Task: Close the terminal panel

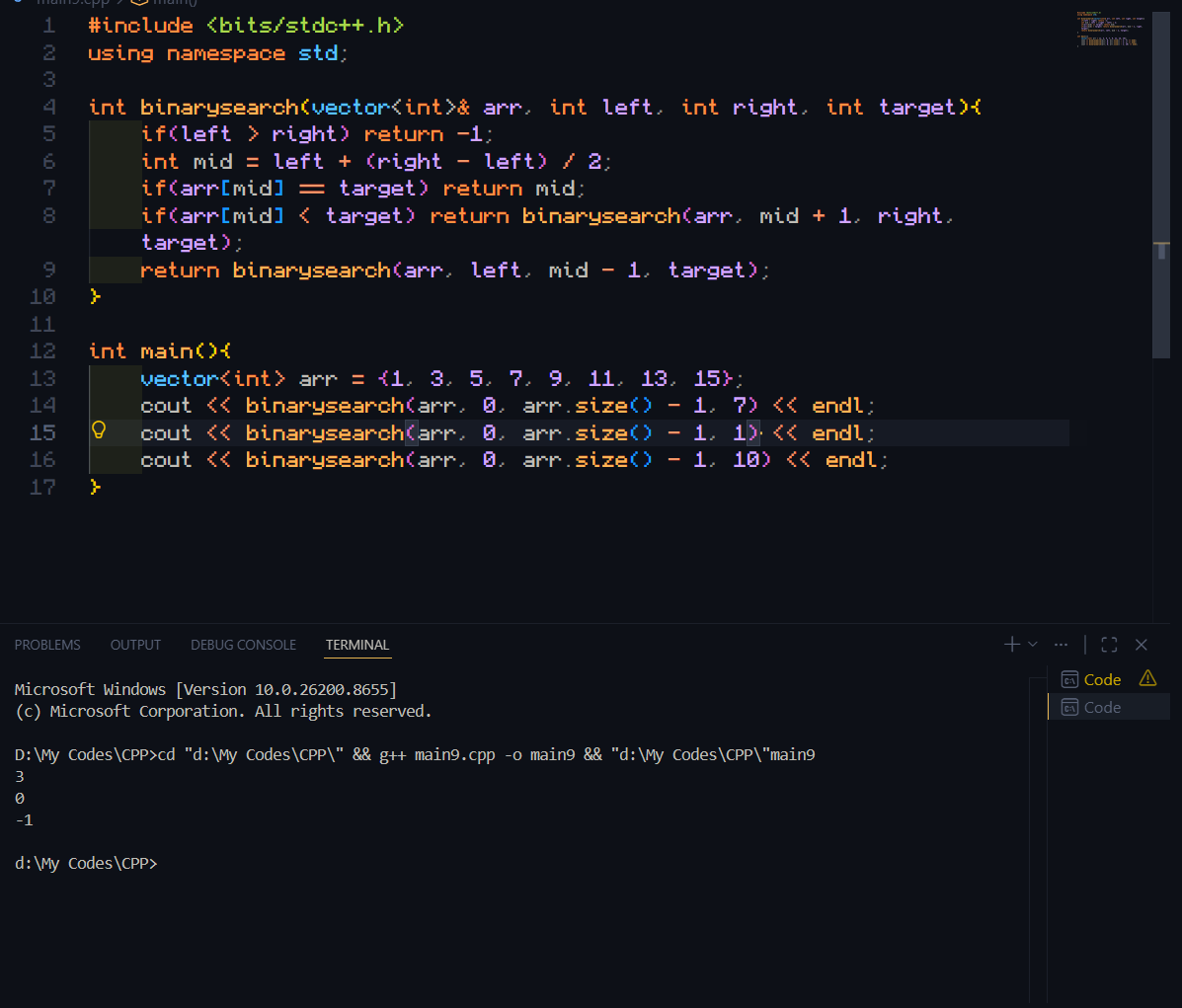Action: pos(1142,645)
